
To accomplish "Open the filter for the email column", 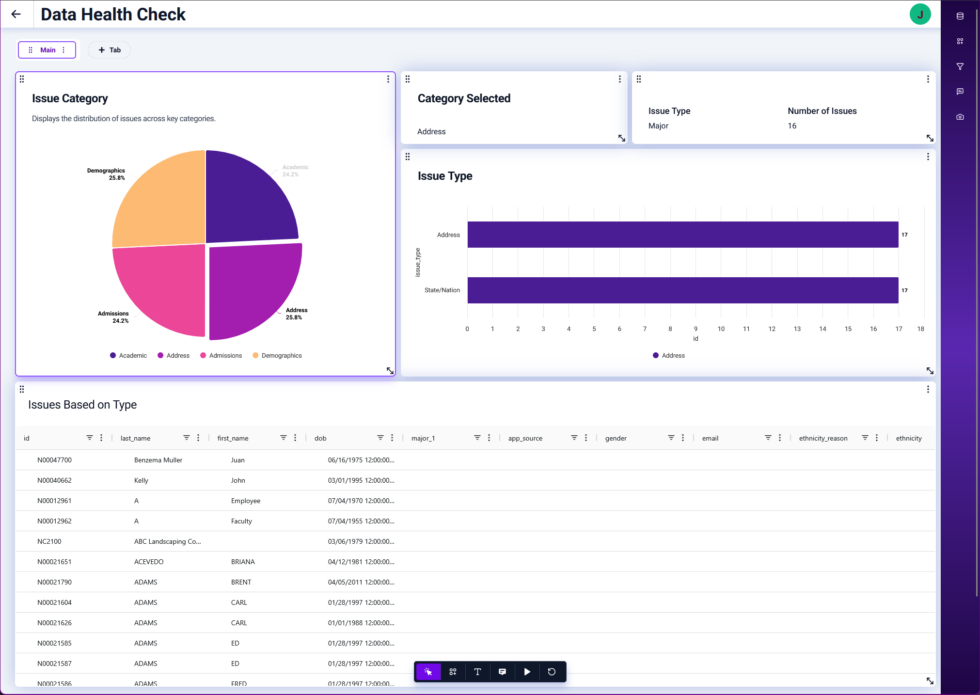I will (768, 438).
